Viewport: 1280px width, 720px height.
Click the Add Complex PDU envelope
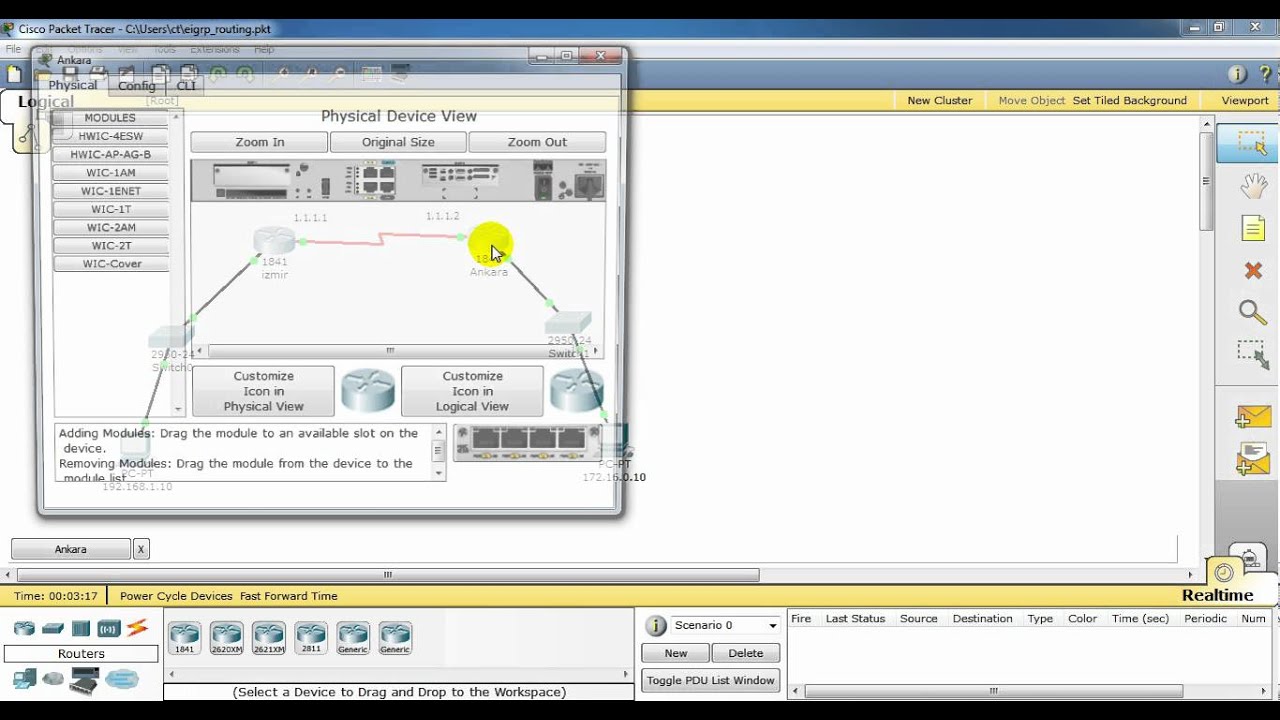click(1253, 458)
